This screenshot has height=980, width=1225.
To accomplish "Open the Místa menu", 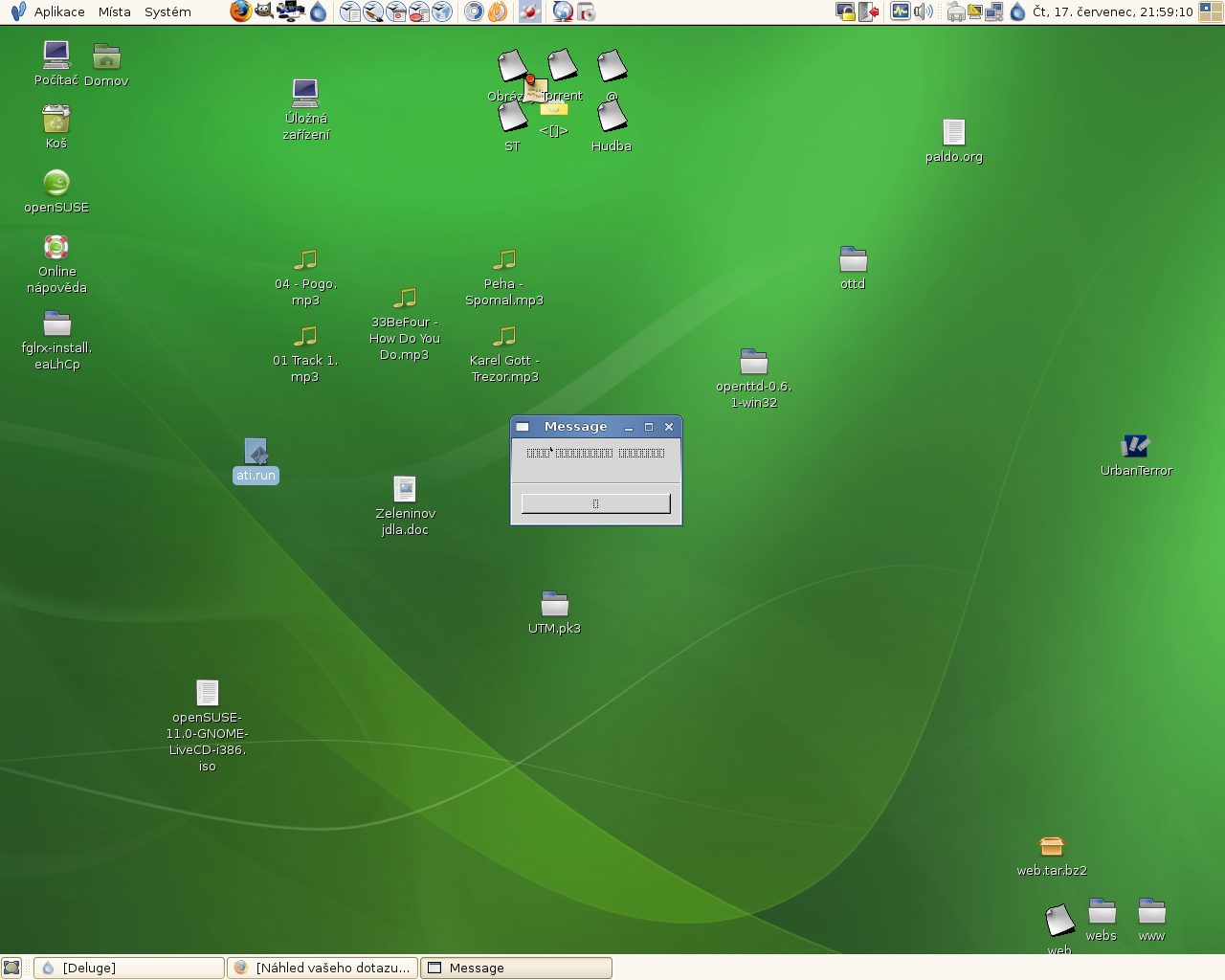I will [x=114, y=11].
